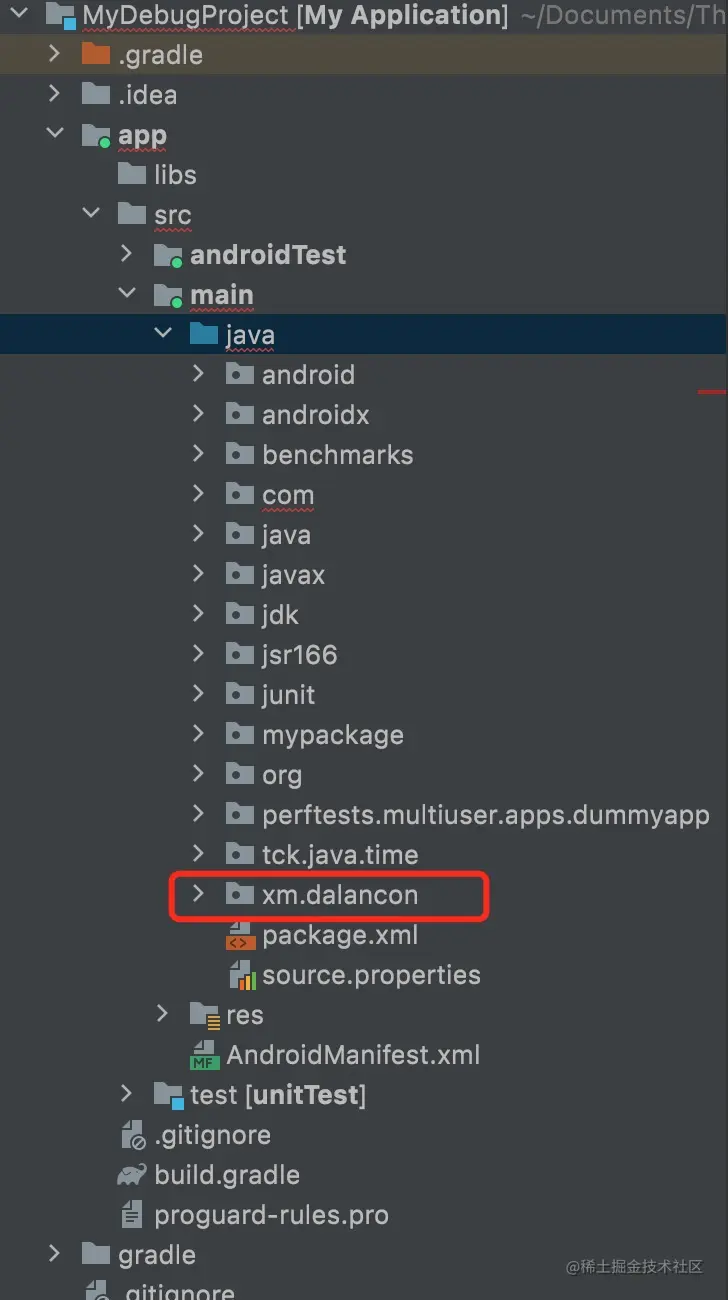The height and width of the screenshot is (1300, 728).
Task: Click the res resource folder icon
Action: tap(205, 1015)
